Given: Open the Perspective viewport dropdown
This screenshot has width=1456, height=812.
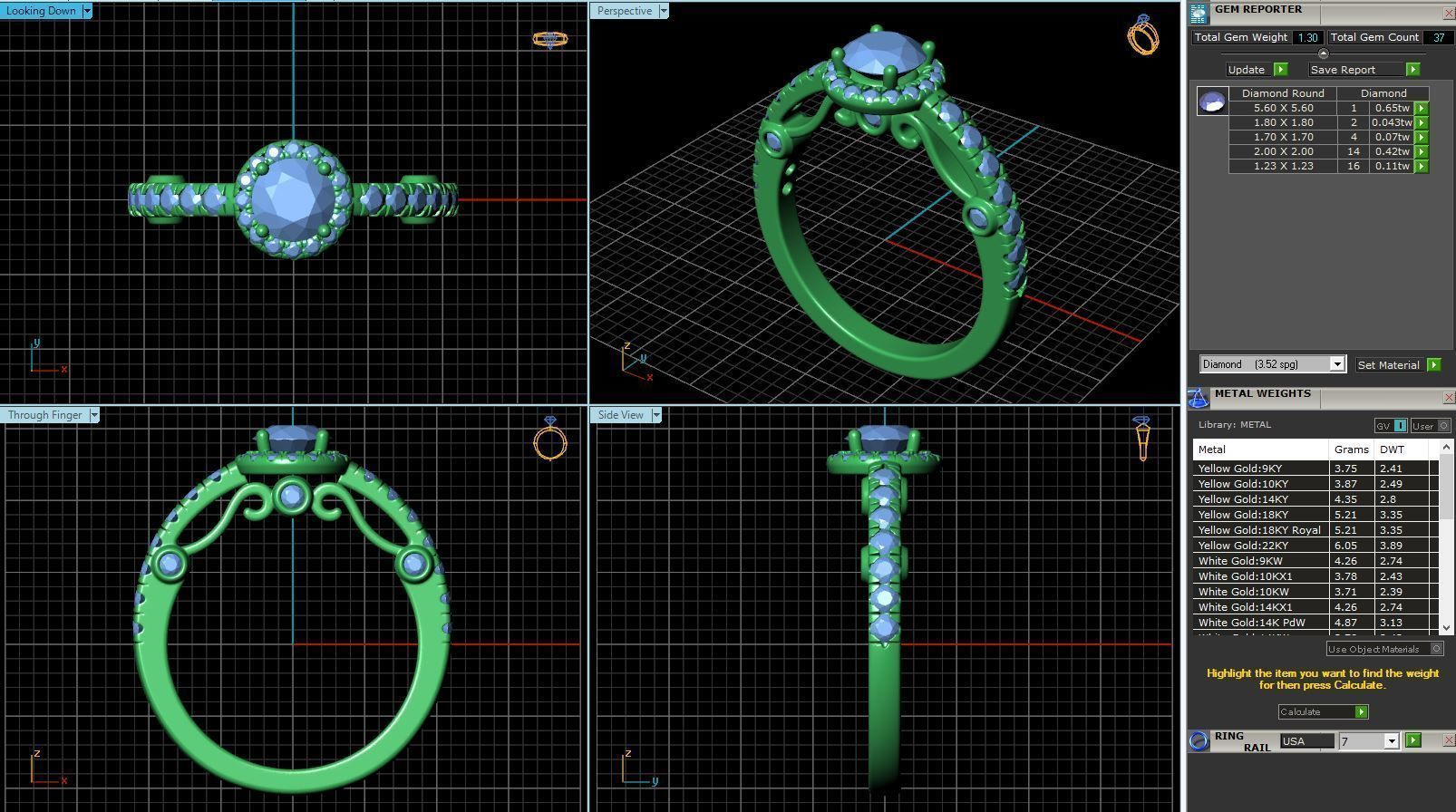Looking at the screenshot, I should coord(664,11).
